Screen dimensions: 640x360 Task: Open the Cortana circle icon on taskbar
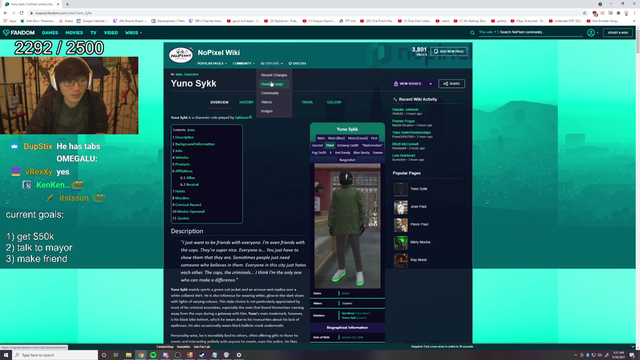click(104, 355)
